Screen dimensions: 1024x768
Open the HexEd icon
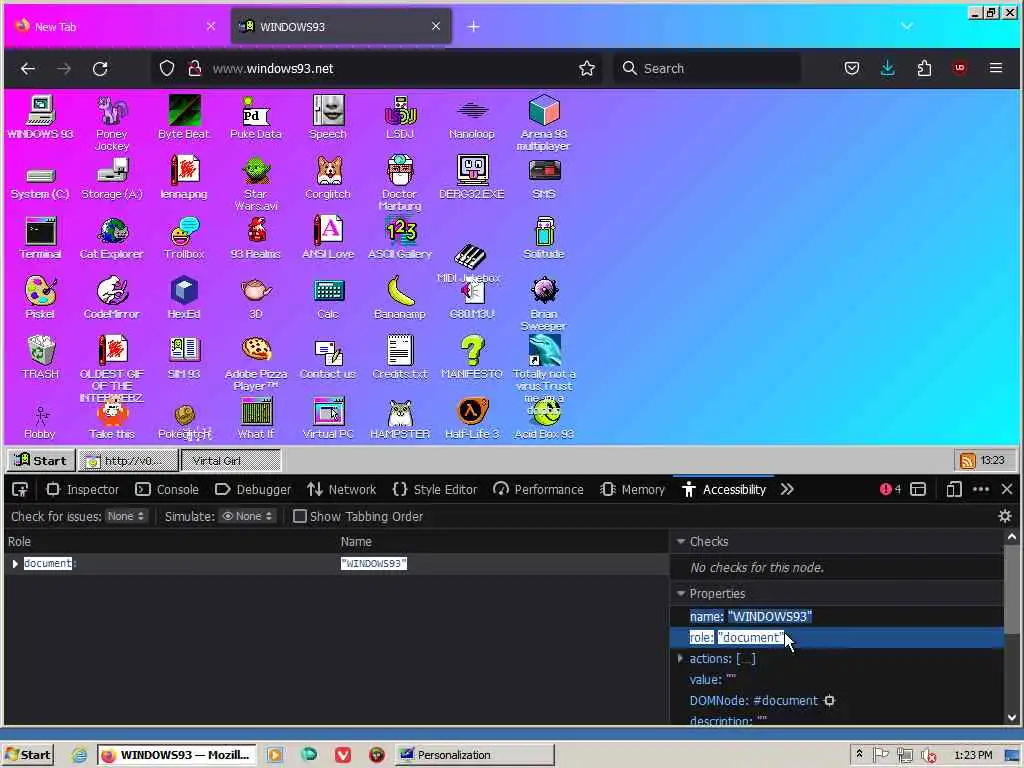tap(184, 297)
